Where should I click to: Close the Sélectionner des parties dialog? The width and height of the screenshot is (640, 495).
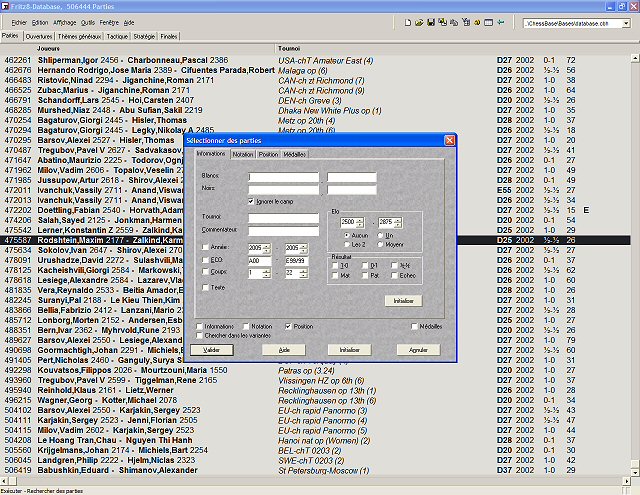[x=450, y=142]
